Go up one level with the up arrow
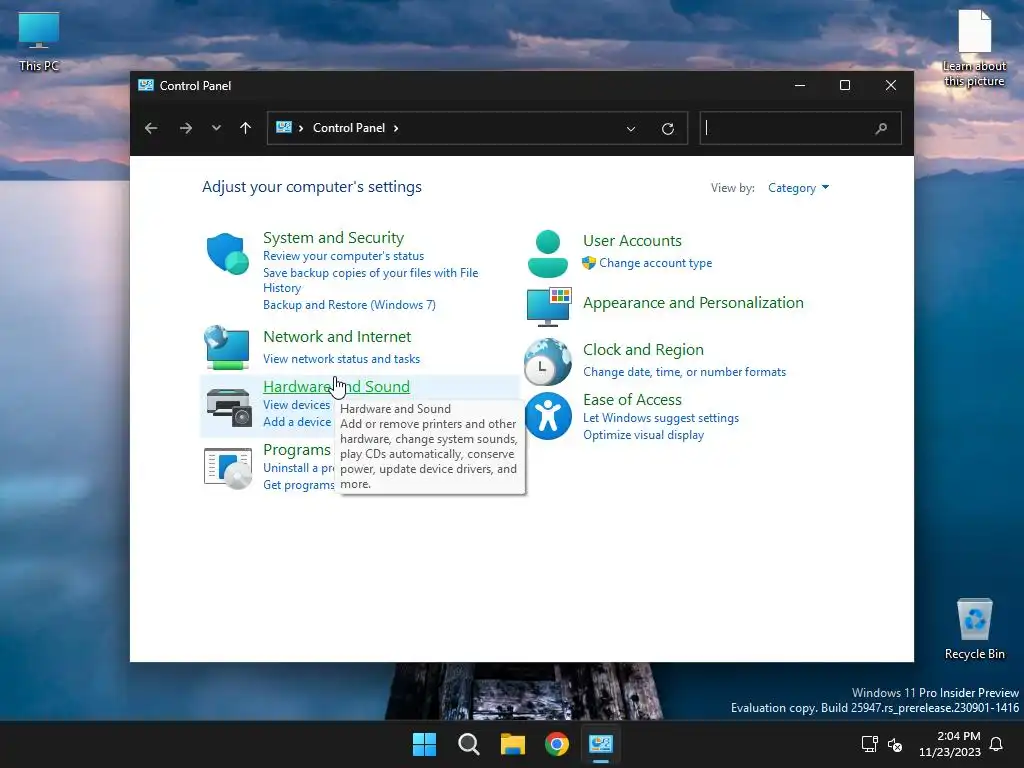This screenshot has height=768, width=1024. coord(246,128)
